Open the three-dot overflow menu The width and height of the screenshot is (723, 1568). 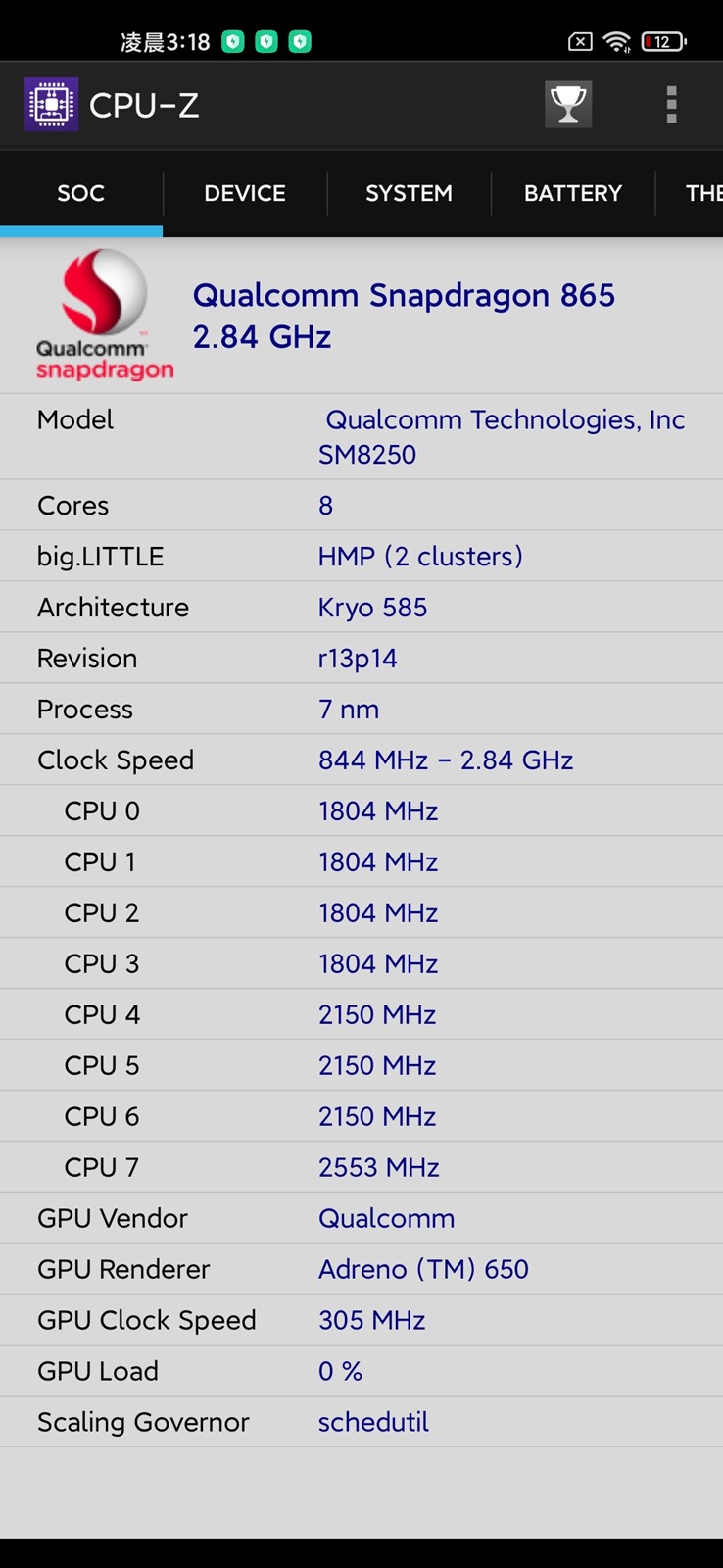671,104
